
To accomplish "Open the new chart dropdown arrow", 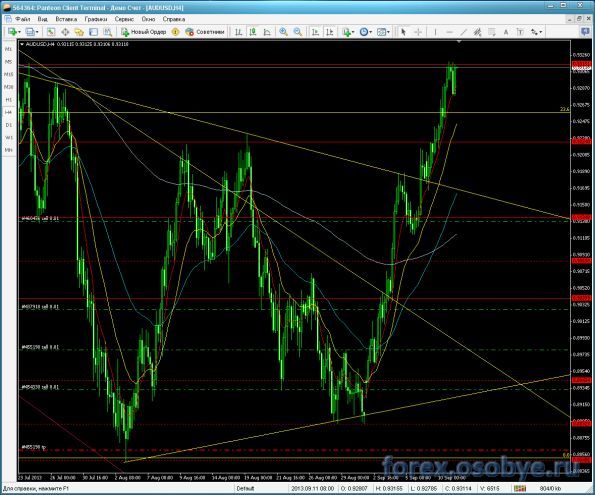I will coord(19,32).
